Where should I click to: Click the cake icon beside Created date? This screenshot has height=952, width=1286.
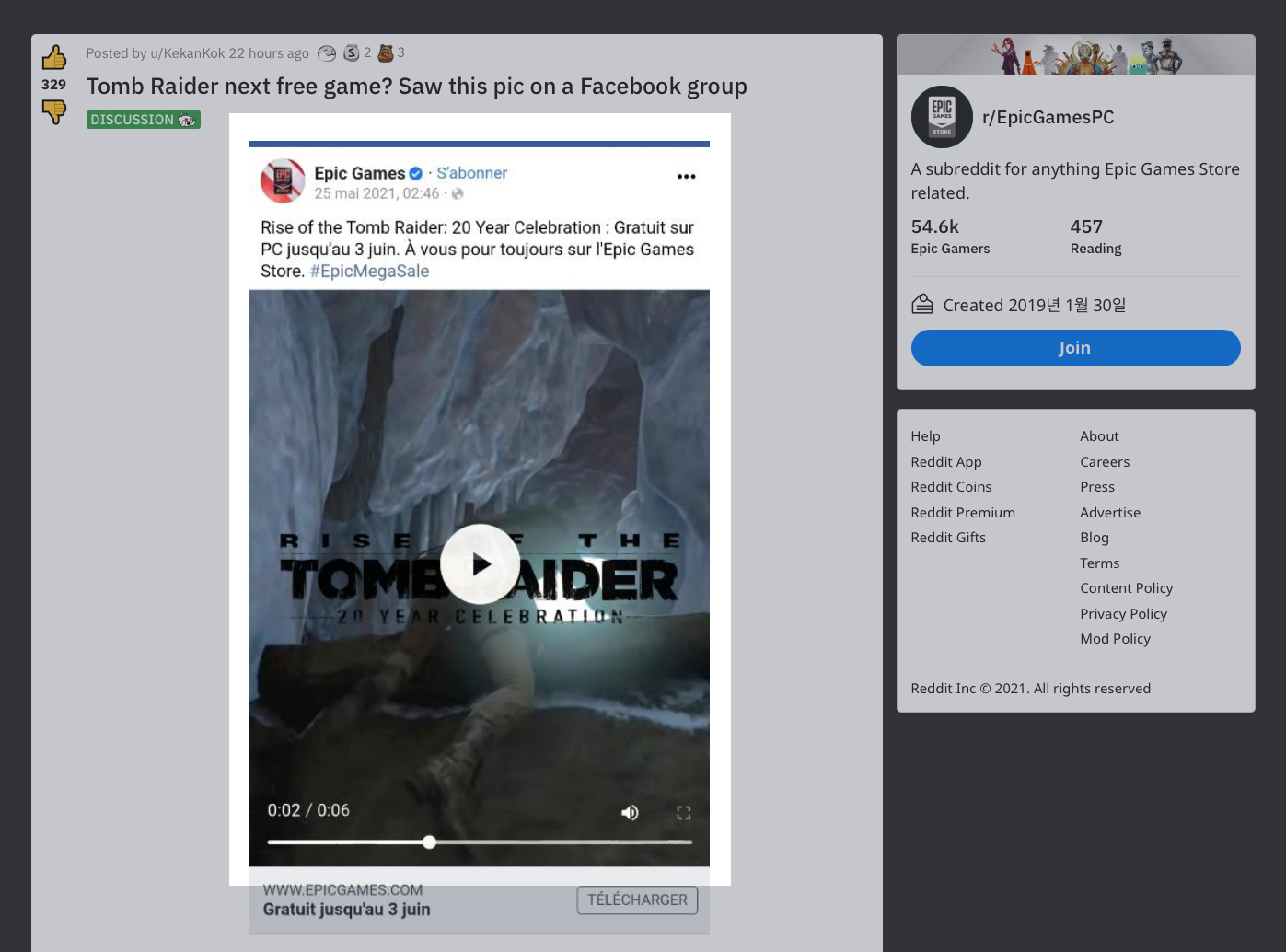pos(922,304)
